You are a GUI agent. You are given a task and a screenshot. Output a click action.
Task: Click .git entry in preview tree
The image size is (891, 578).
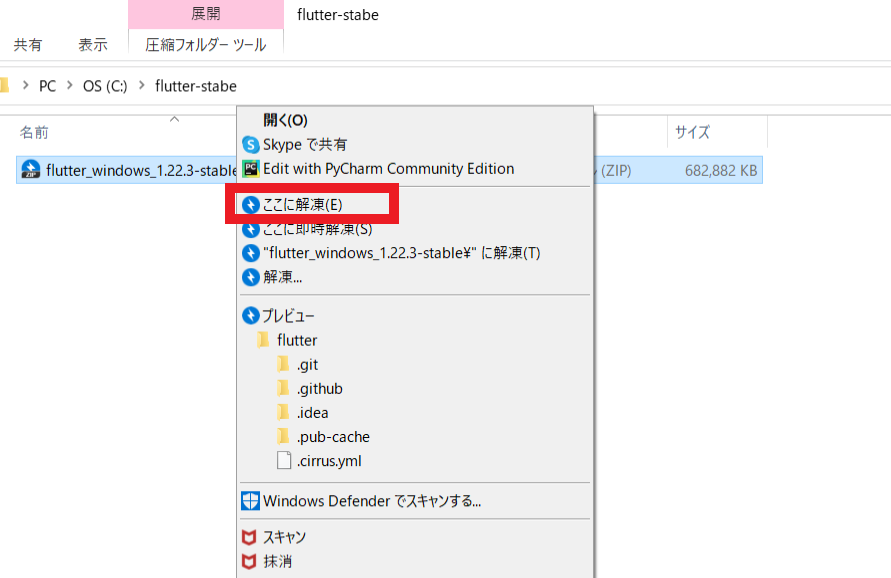[307, 364]
